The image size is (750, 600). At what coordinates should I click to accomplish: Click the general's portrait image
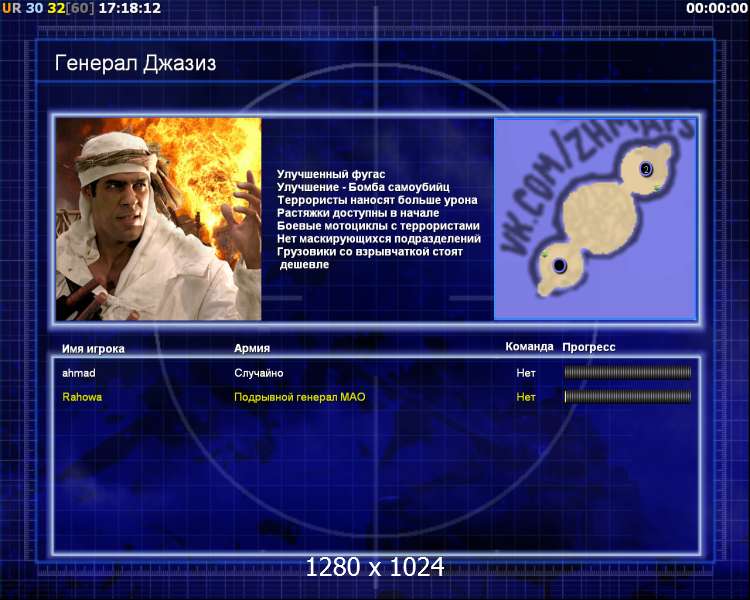[158, 219]
